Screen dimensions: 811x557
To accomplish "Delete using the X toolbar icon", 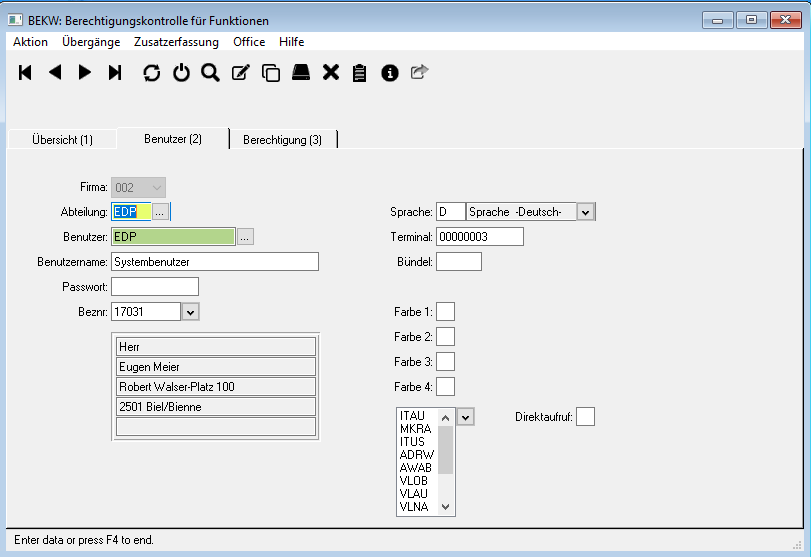I will pos(331,72).
